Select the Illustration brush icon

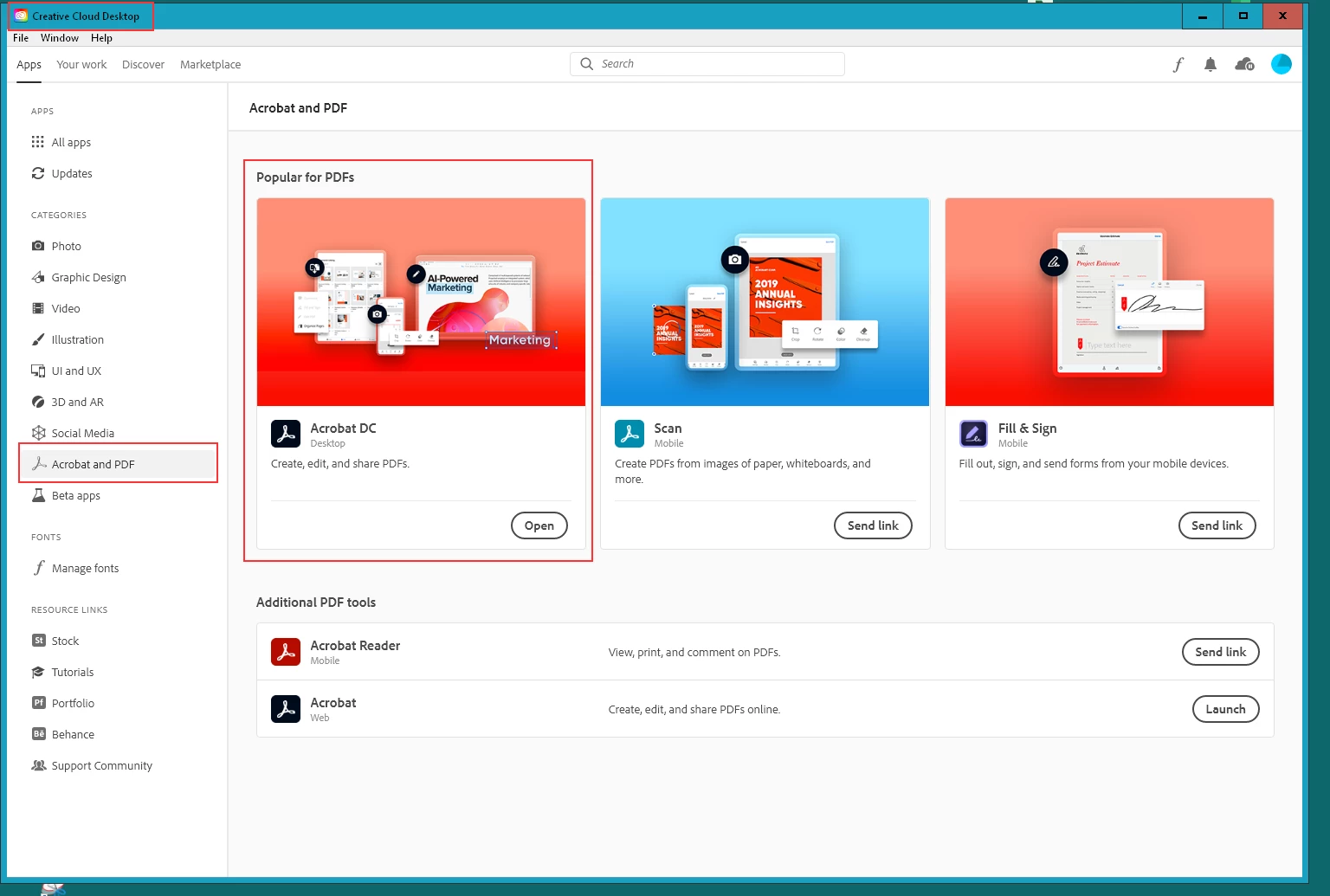click(38, 339)
